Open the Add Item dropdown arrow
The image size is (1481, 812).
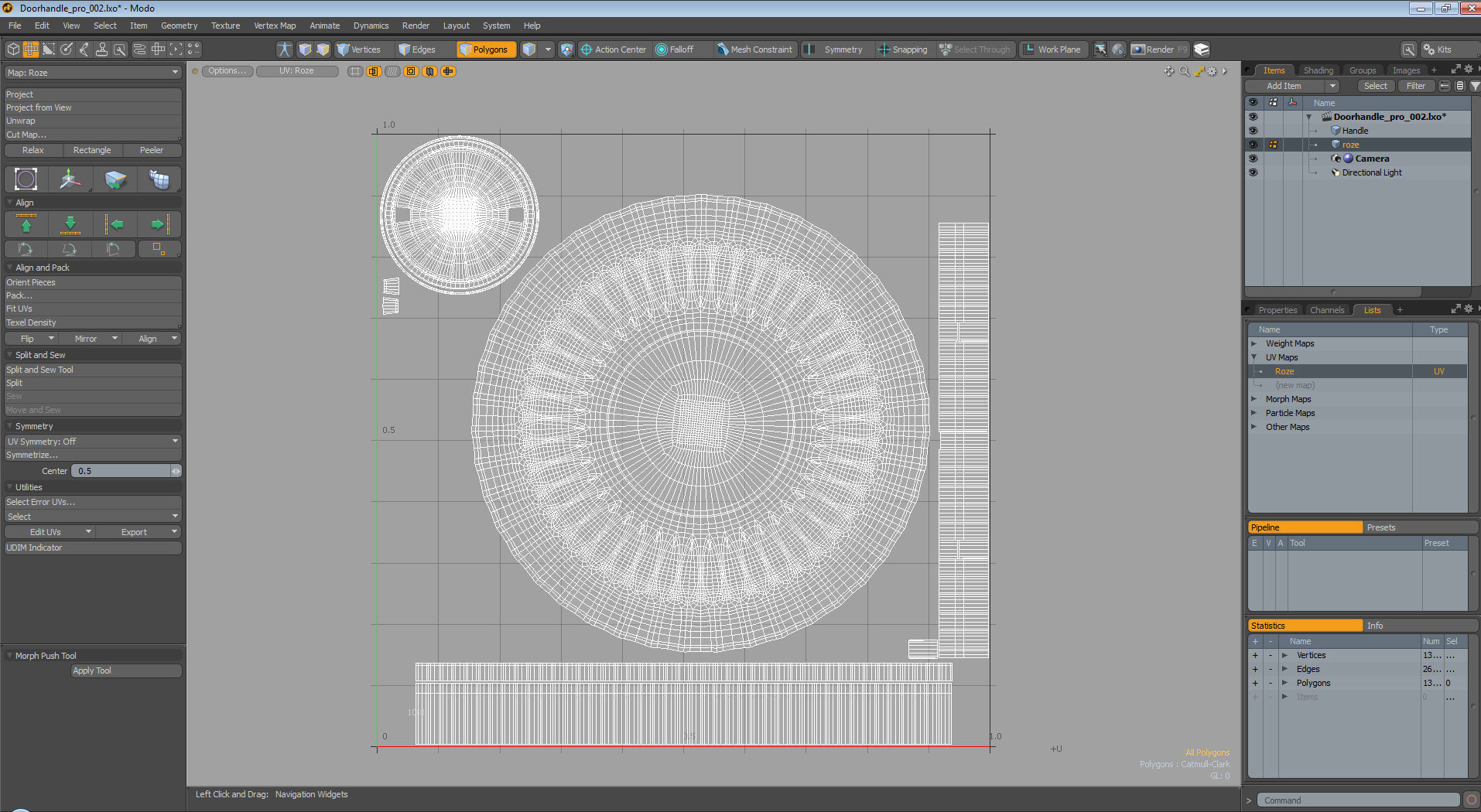click(x=1332, y=86)
